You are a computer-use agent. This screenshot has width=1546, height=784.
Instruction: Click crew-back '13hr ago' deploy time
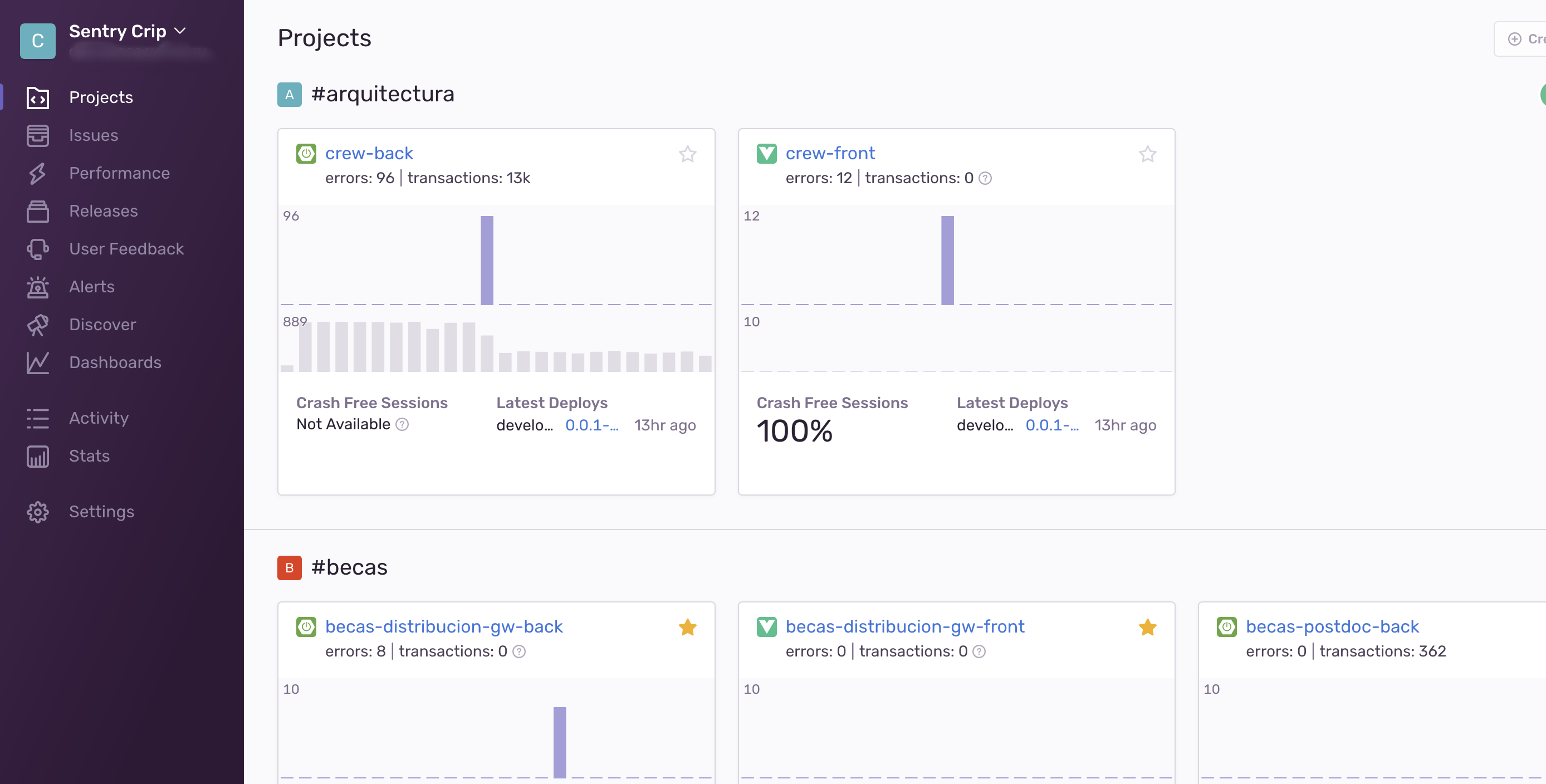[665, 425]
